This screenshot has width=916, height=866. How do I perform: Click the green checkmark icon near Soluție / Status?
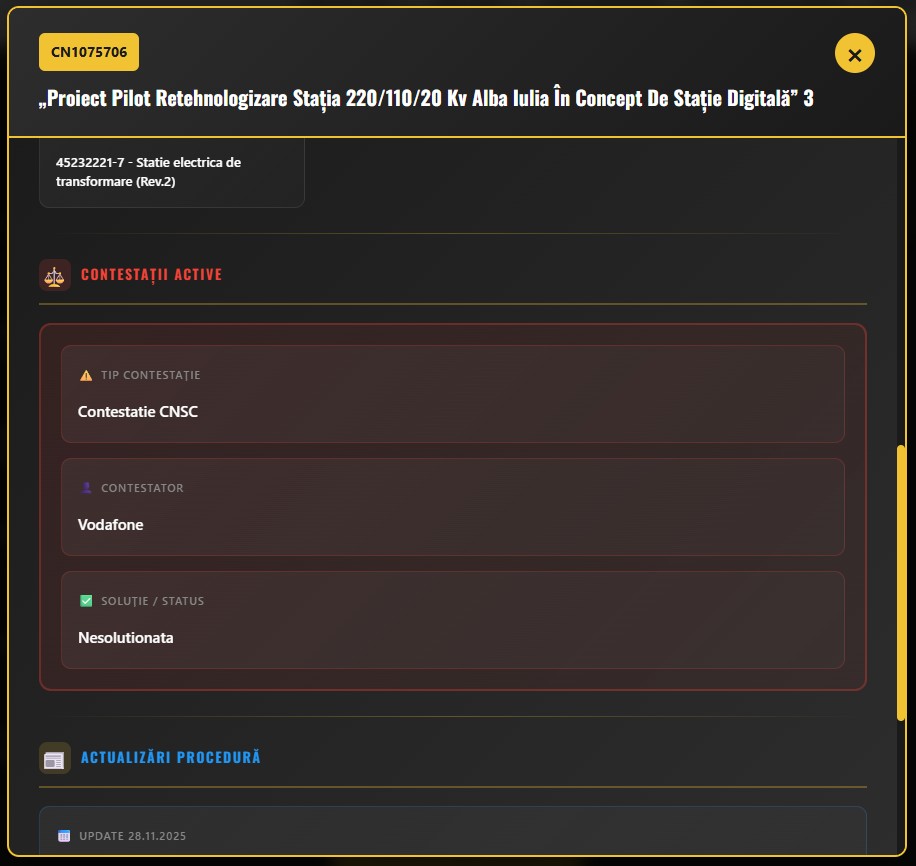[x=86, y=601]
